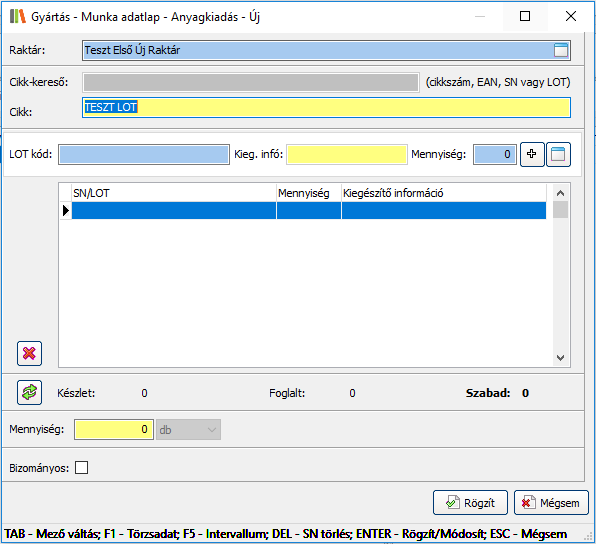Open the db unit dropdown
Image resolution: width=596 pixels, height=544 pixels.
188,430
